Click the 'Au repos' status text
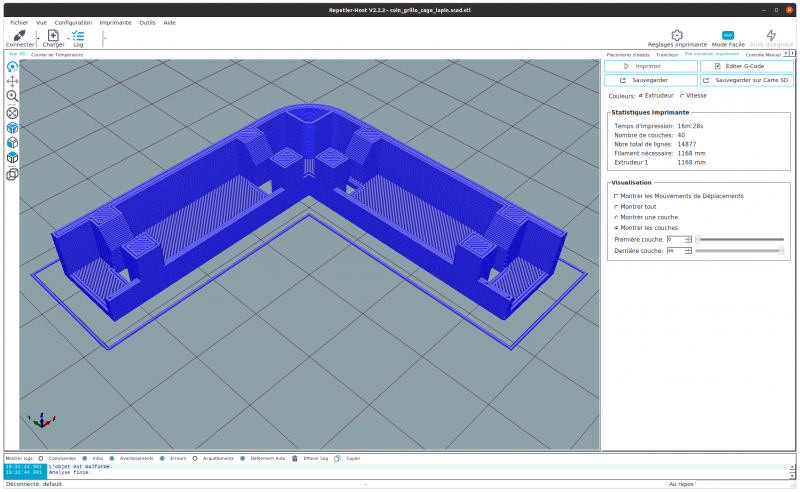This screenshot has height=492, width=800. pyautogui.click(x=681, y=484)
